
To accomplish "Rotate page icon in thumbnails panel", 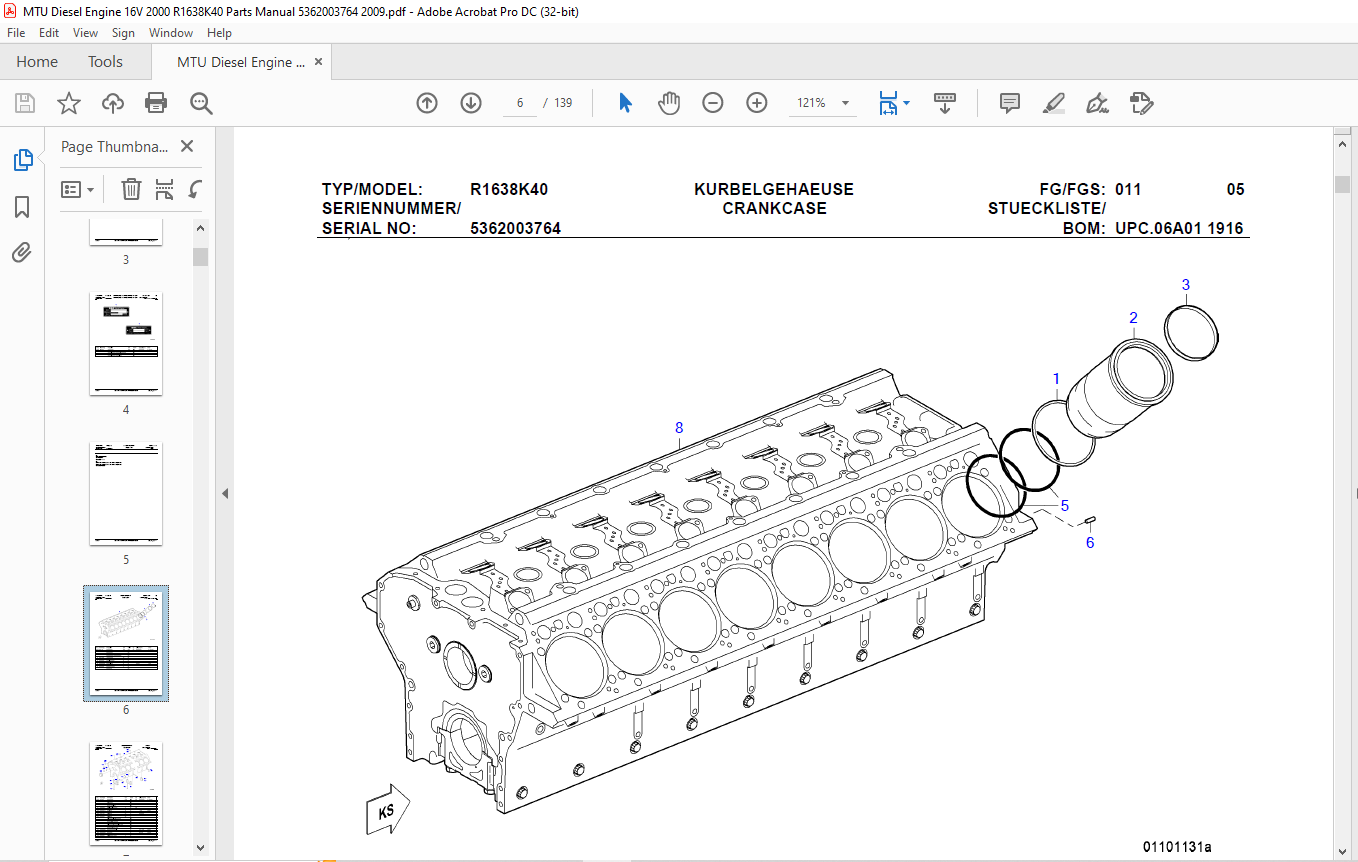I will coord(196,189).
